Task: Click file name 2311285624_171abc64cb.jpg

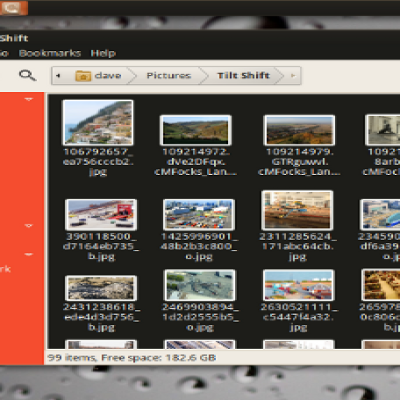Action: (x=297, y=246)
